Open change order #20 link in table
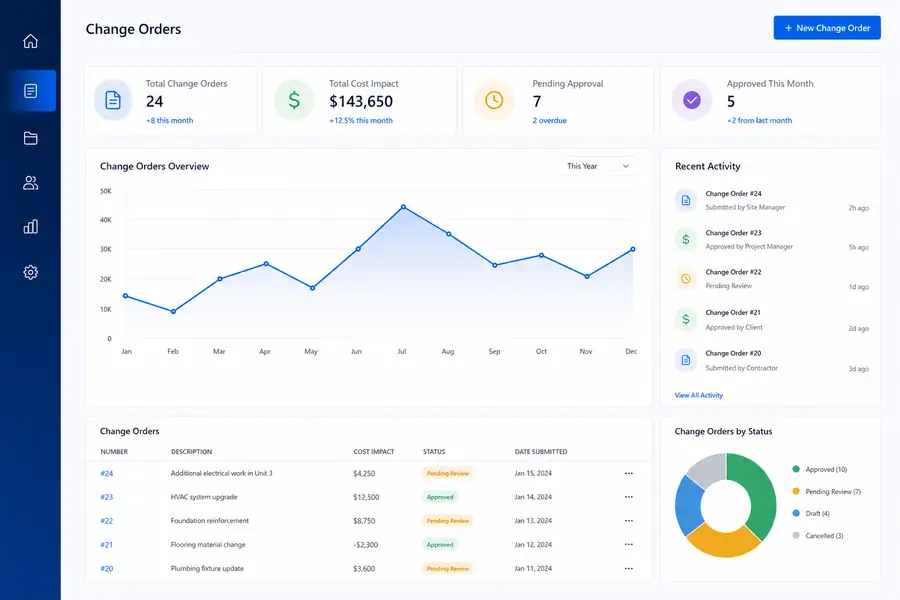The height and width of the screenshot is (600, 900). tap(107, 568)
